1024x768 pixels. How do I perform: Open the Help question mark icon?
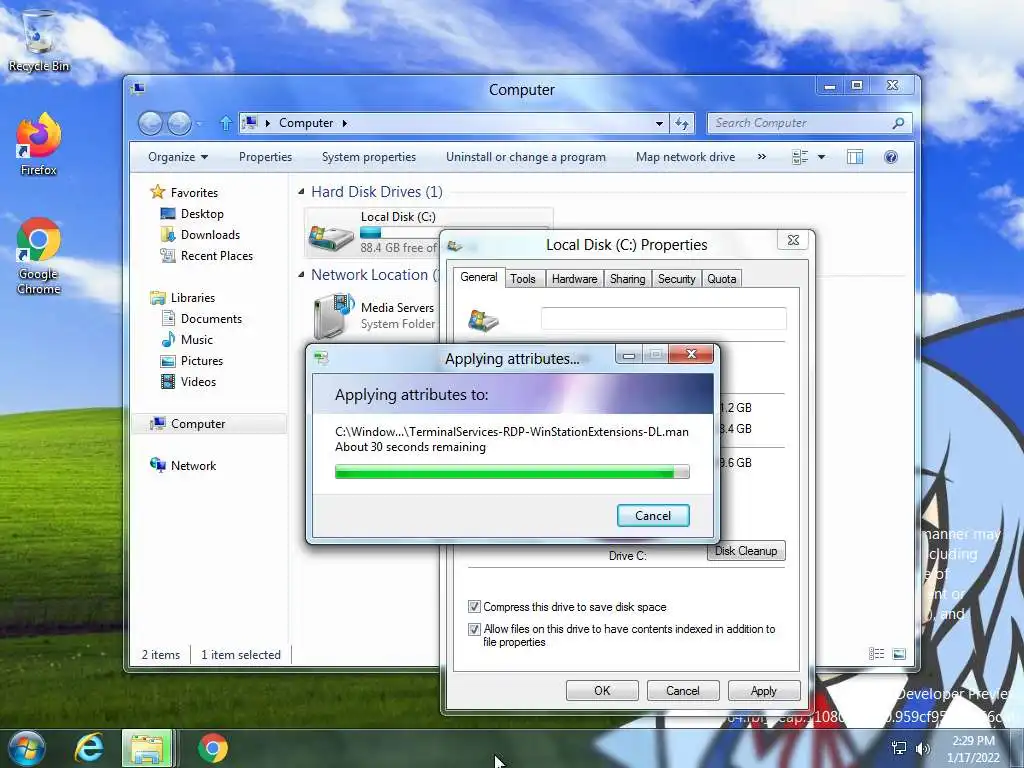[x=891, y=157]
